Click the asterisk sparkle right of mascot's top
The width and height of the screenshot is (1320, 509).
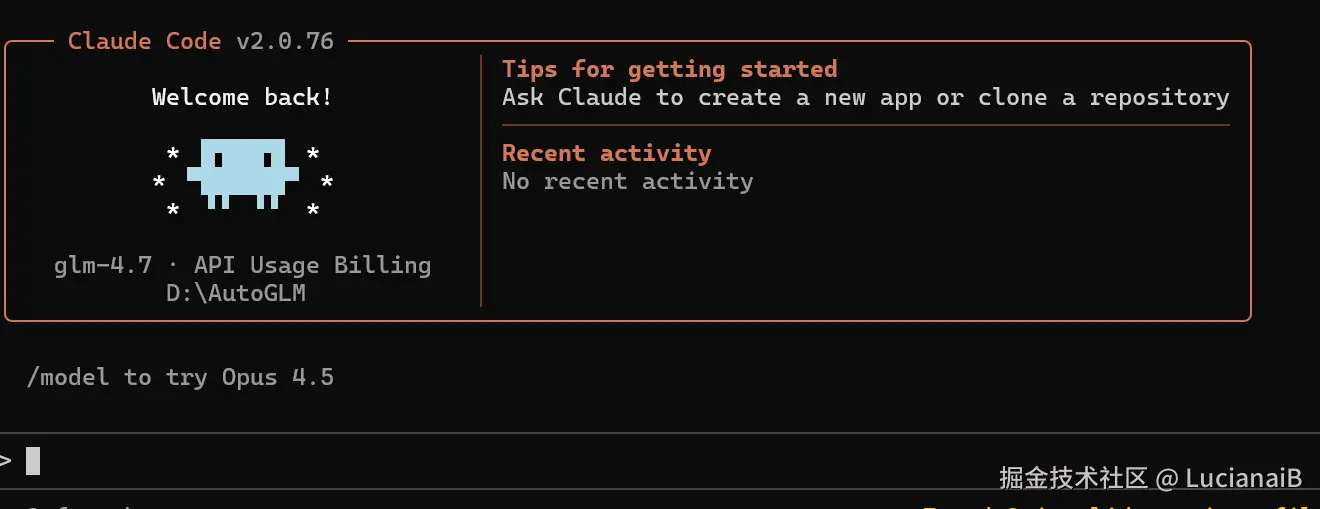pyautogui.click(x=313, y=155)
